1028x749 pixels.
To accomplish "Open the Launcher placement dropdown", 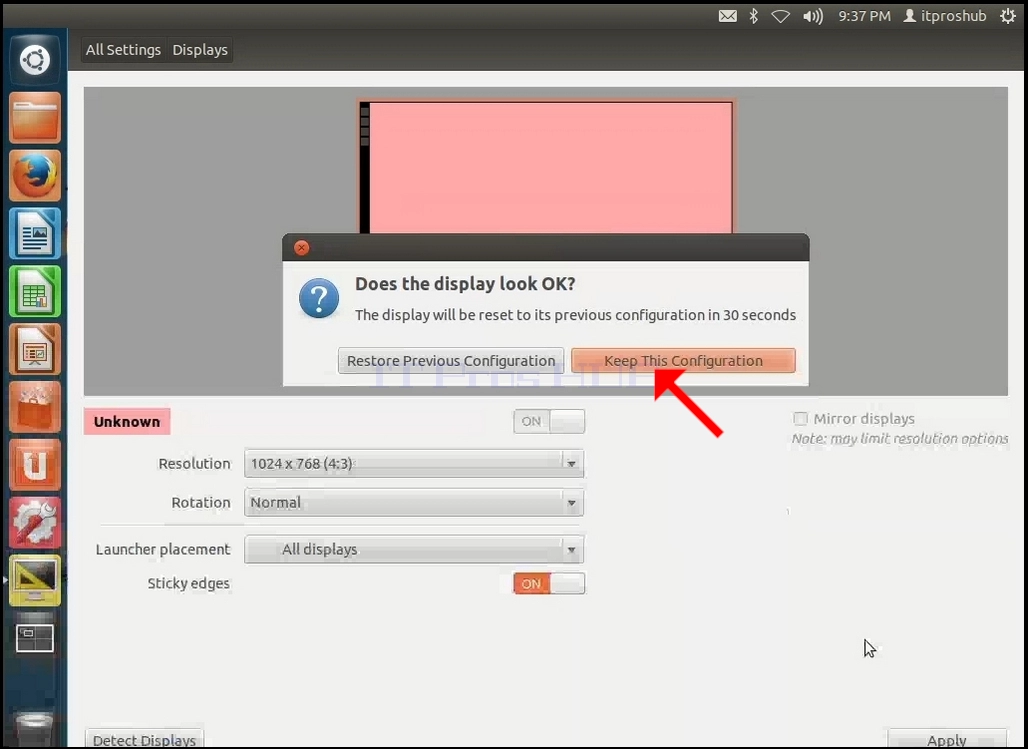I will [414, 550].
